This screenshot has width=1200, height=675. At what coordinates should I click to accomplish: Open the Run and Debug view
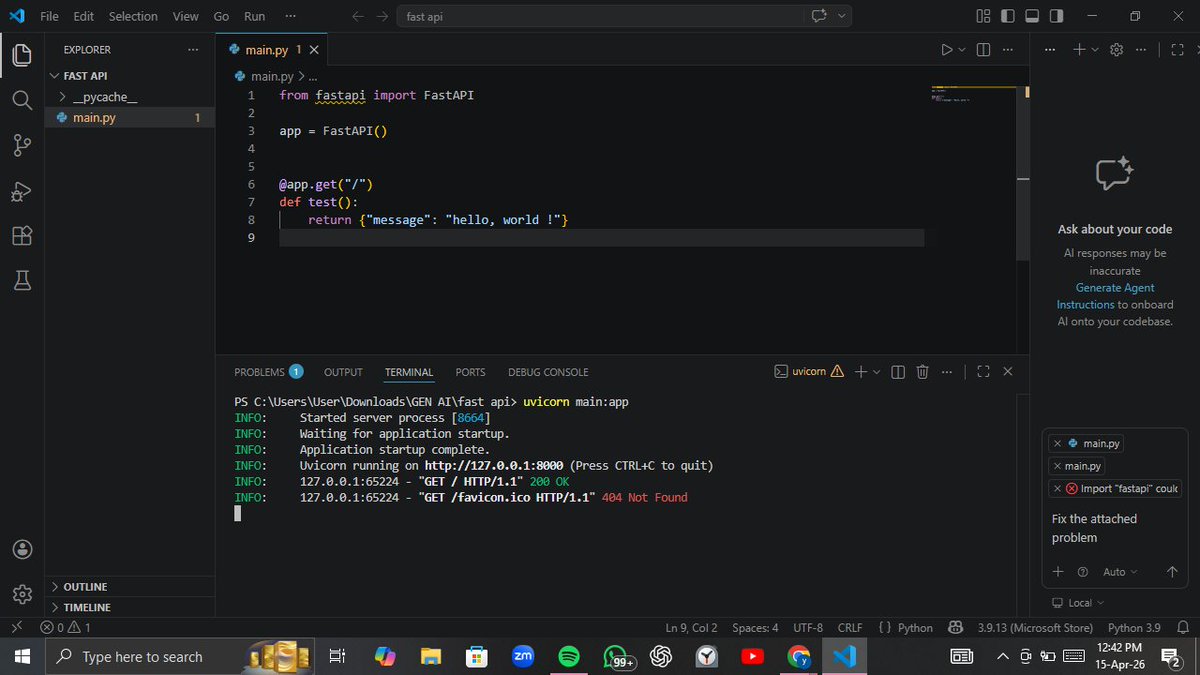click(22, 191)
